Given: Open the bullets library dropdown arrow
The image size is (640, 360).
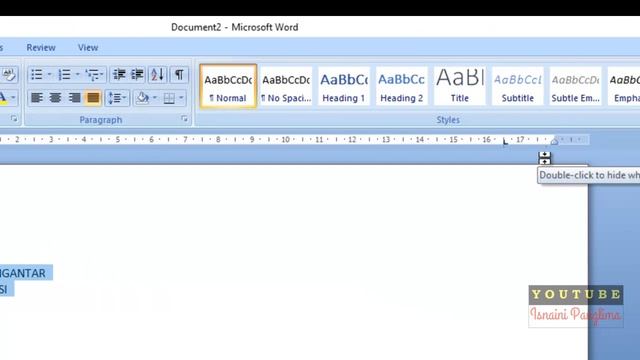Looking at the screenshot, I should click(x=49, y=75).
